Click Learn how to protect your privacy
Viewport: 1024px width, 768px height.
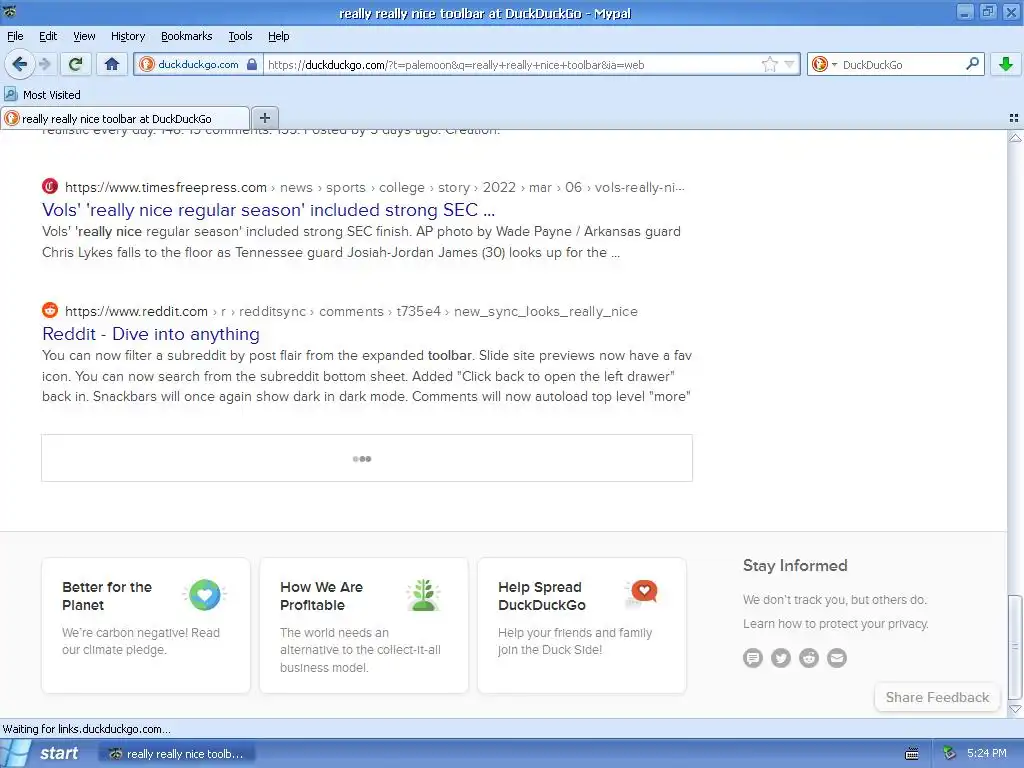(x=836, y=624)
